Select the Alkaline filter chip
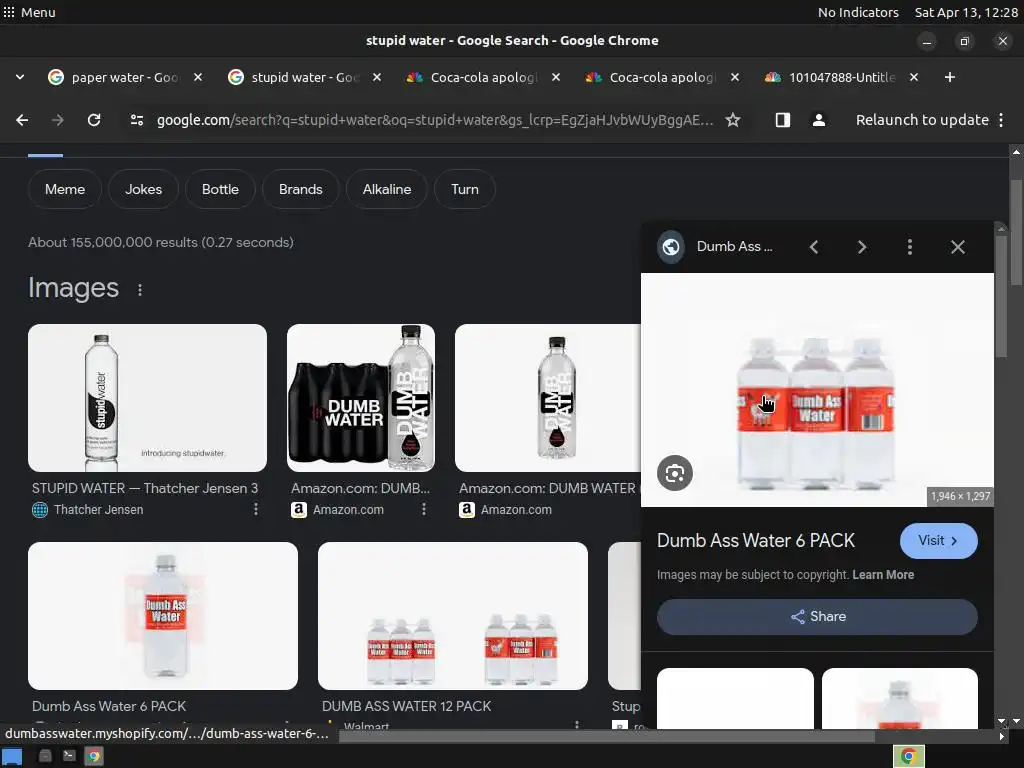The image size is (1024, 768). tap(387, 189)
